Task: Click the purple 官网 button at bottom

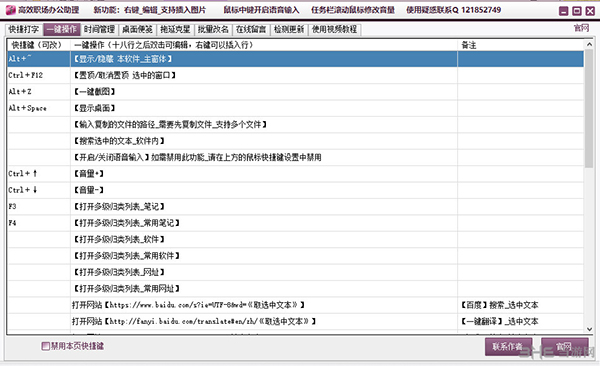Action: click(x=564, y=346)
